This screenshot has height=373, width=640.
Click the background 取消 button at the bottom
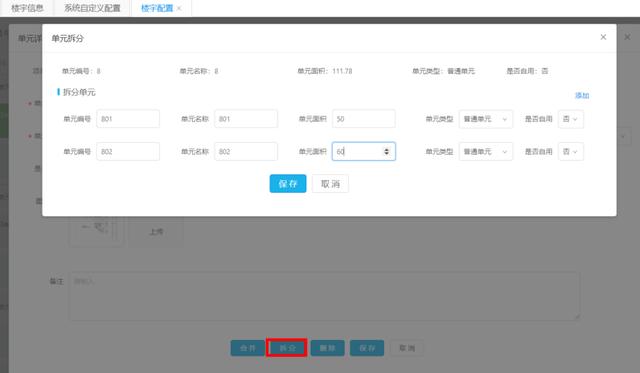coord(407,348)
